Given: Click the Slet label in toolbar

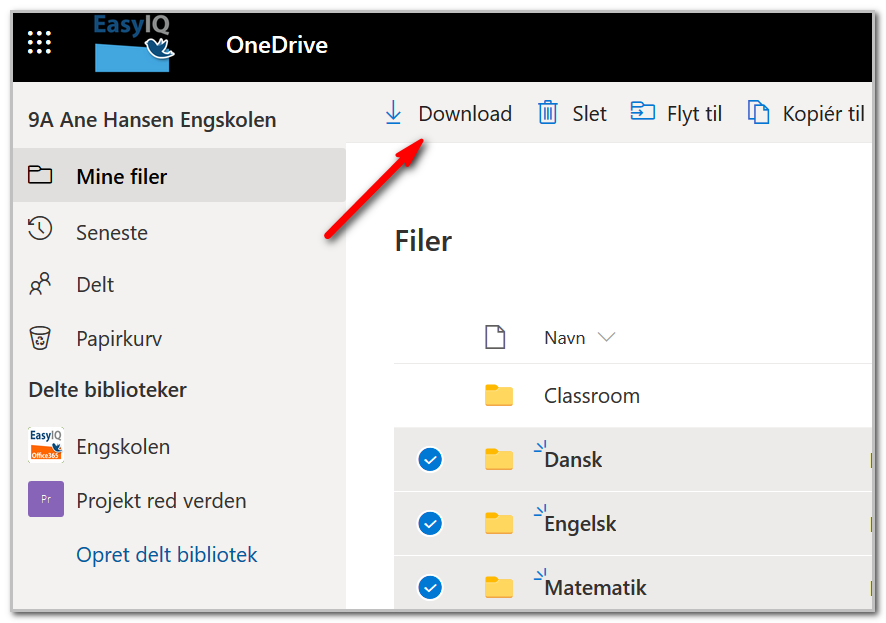Looking at the screenshot, I should 589,114.
